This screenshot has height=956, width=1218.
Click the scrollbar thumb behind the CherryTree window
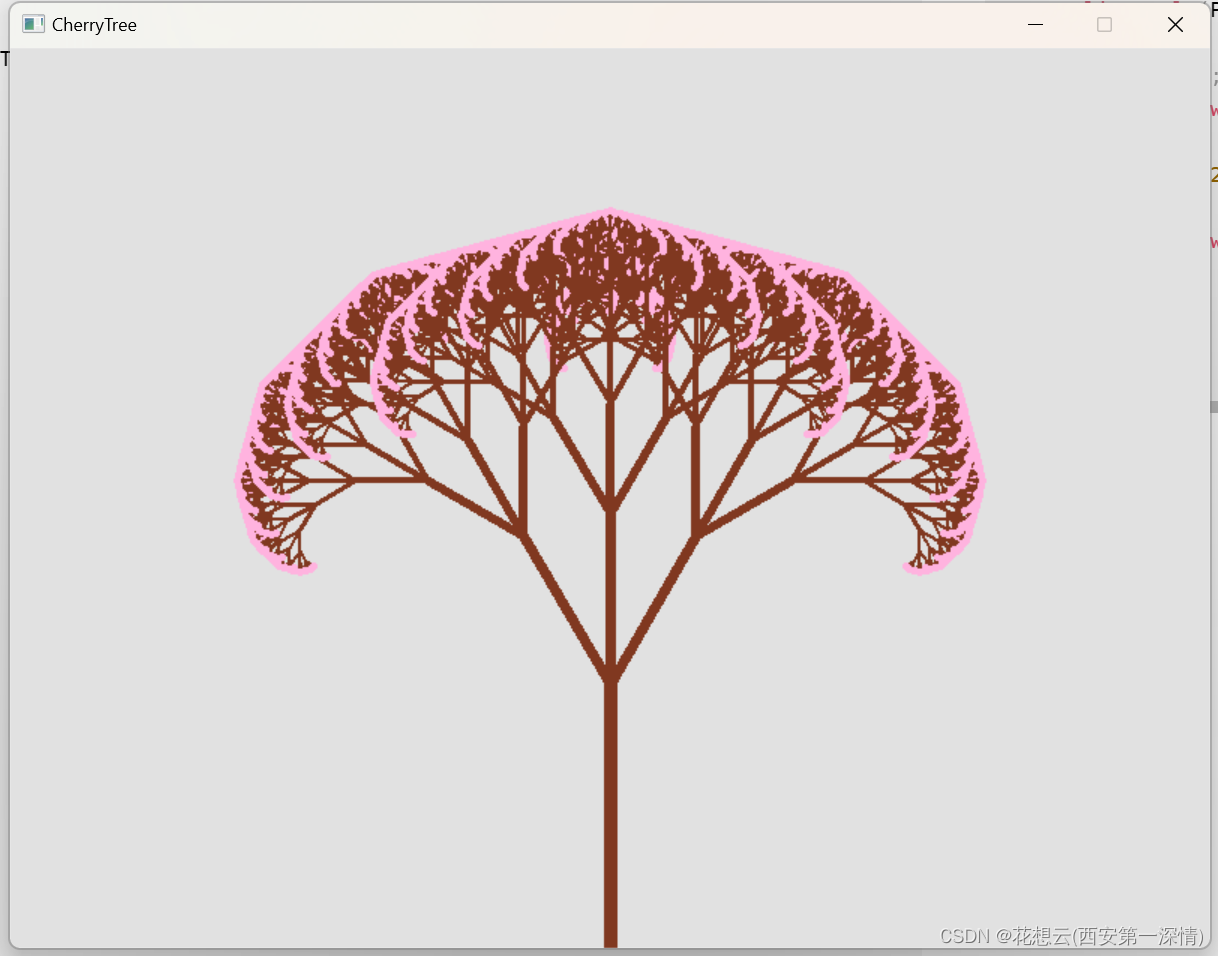click(1214, 407)
